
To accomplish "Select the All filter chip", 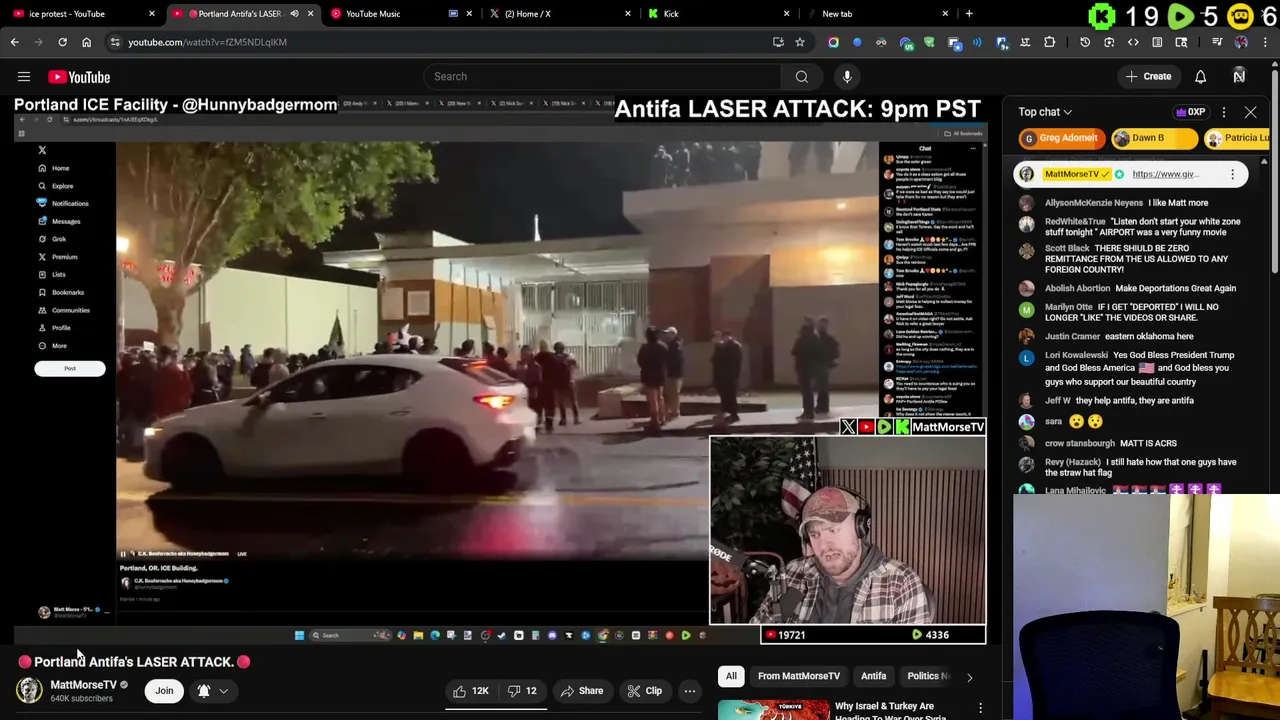I will pyautogui.click(x=731, y=677).
